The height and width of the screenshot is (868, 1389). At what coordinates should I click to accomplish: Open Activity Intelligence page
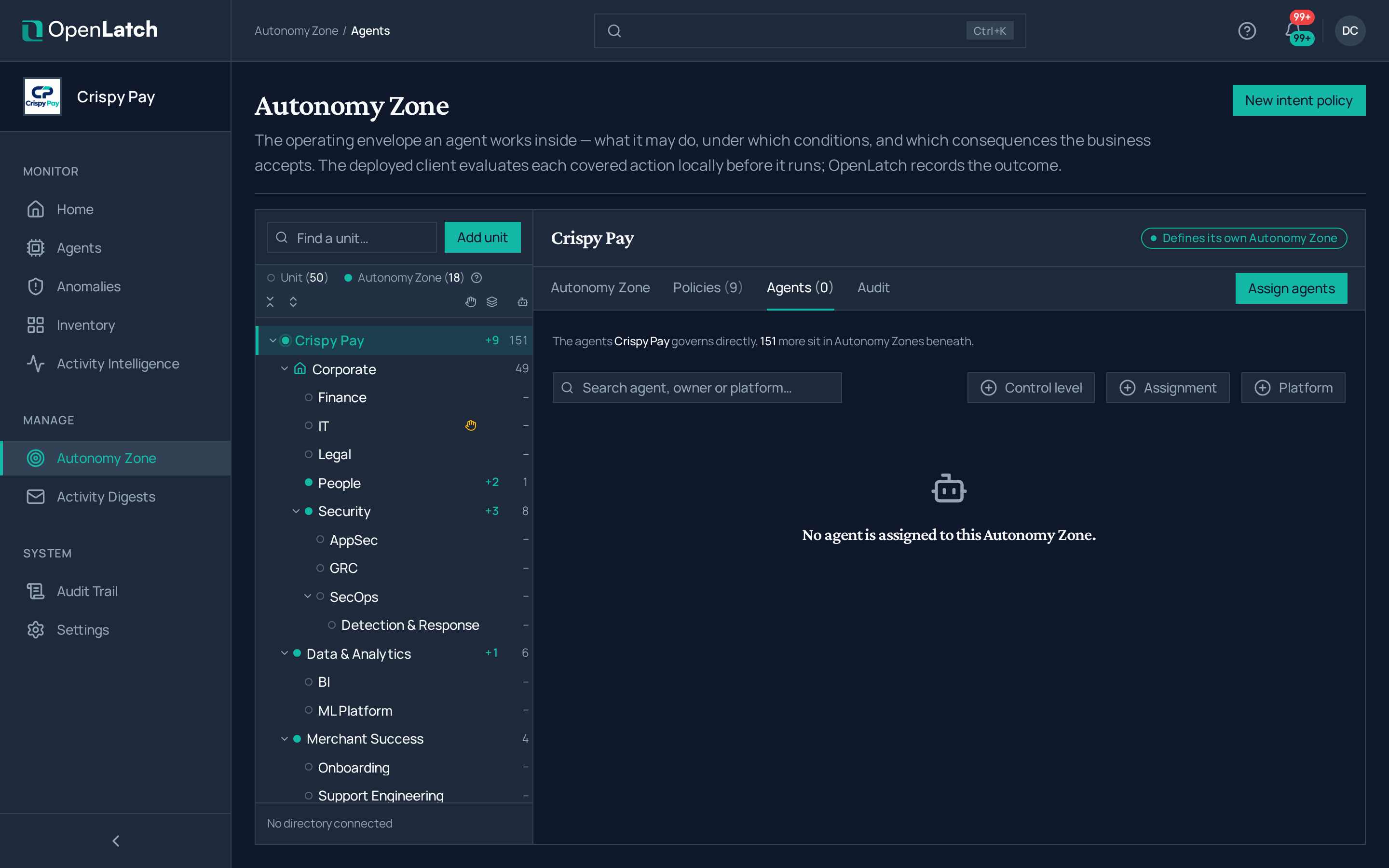tap(115, 364)
